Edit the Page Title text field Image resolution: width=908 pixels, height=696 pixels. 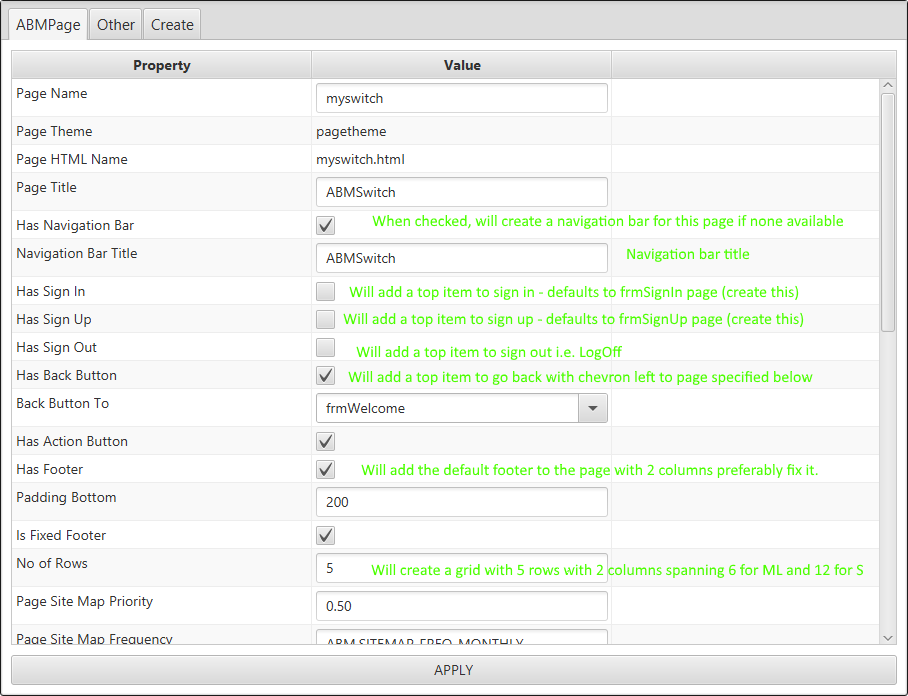point(461,192)
